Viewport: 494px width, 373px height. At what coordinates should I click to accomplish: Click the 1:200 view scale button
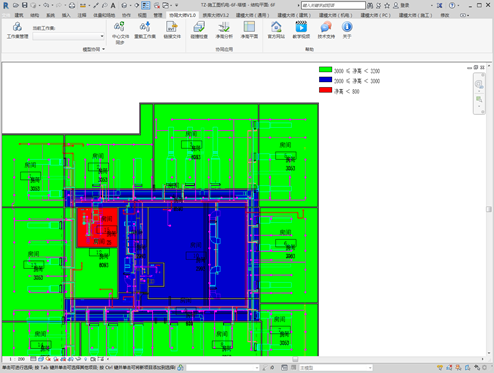[x=17, y=359]
